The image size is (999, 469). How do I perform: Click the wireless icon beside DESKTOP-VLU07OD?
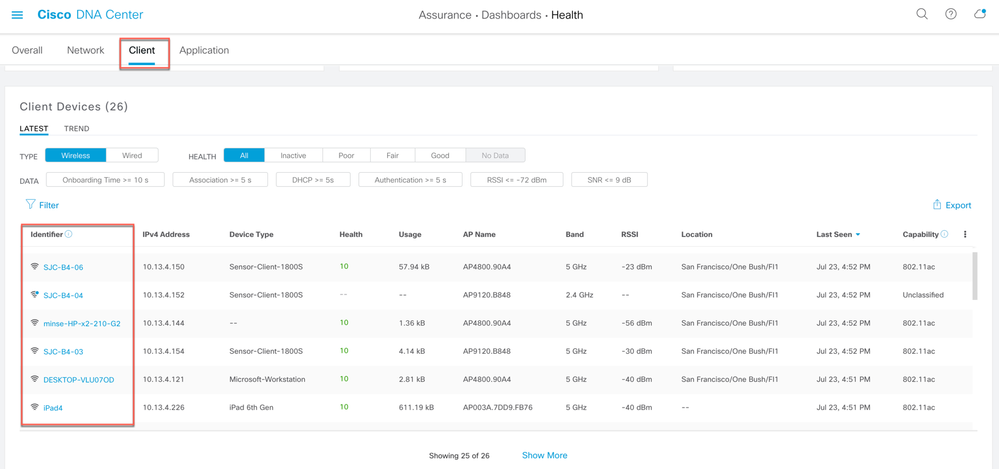click(34, 379)
